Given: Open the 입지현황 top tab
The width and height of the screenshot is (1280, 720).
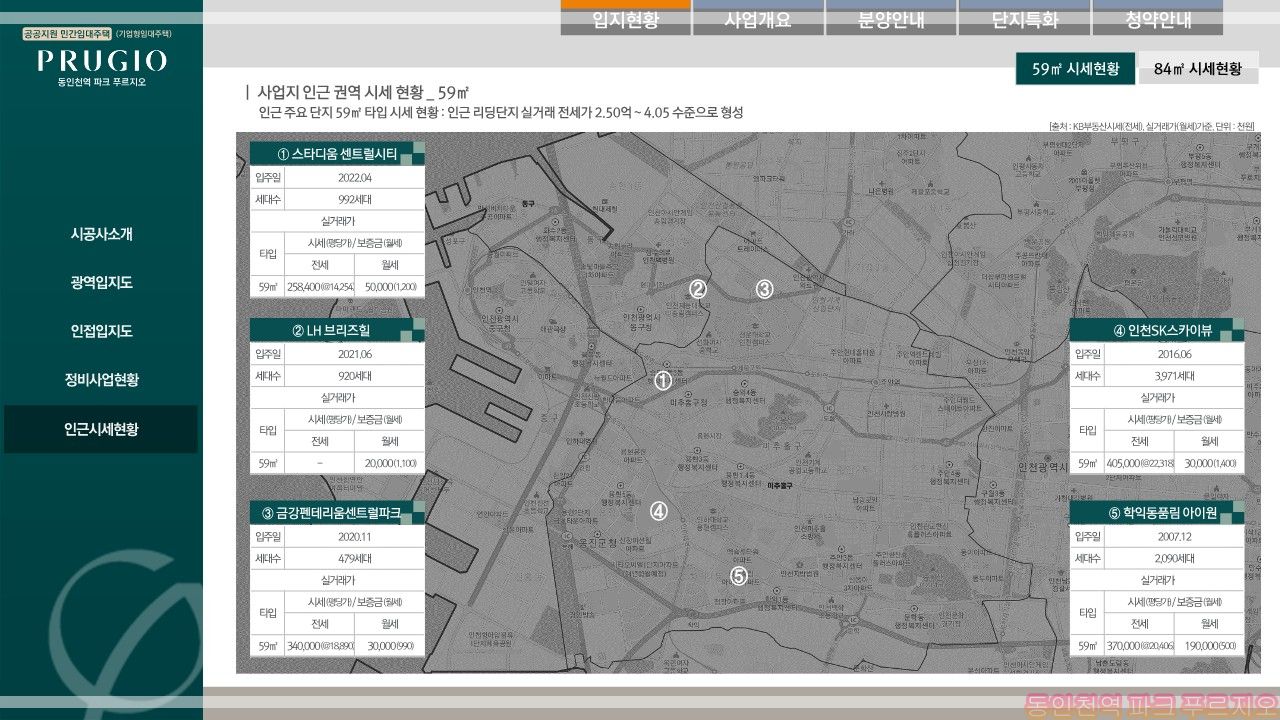Looking at the screenshot, I should [626, 18].
